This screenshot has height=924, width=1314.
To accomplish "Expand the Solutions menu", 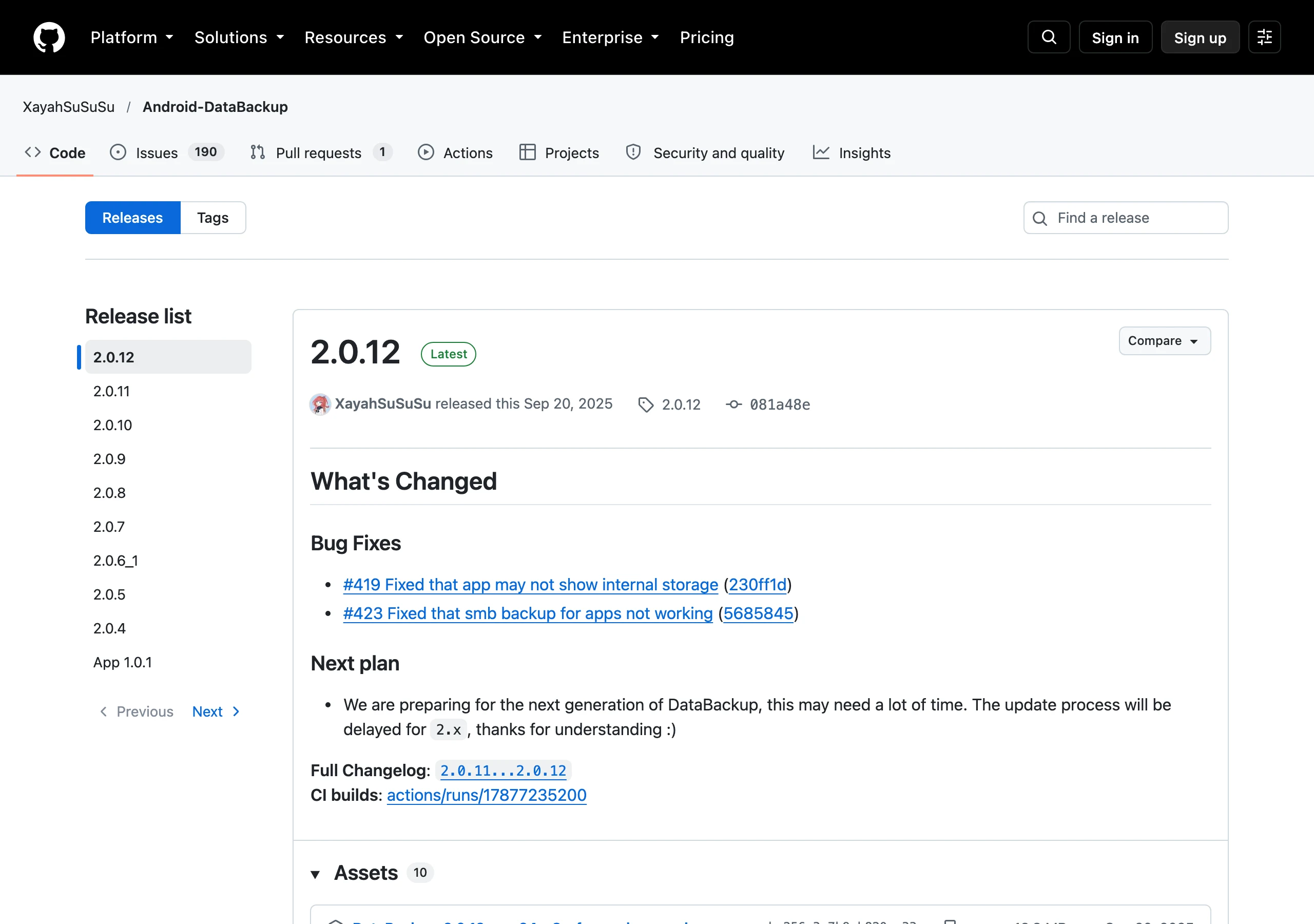I will [x=239, y=38].
